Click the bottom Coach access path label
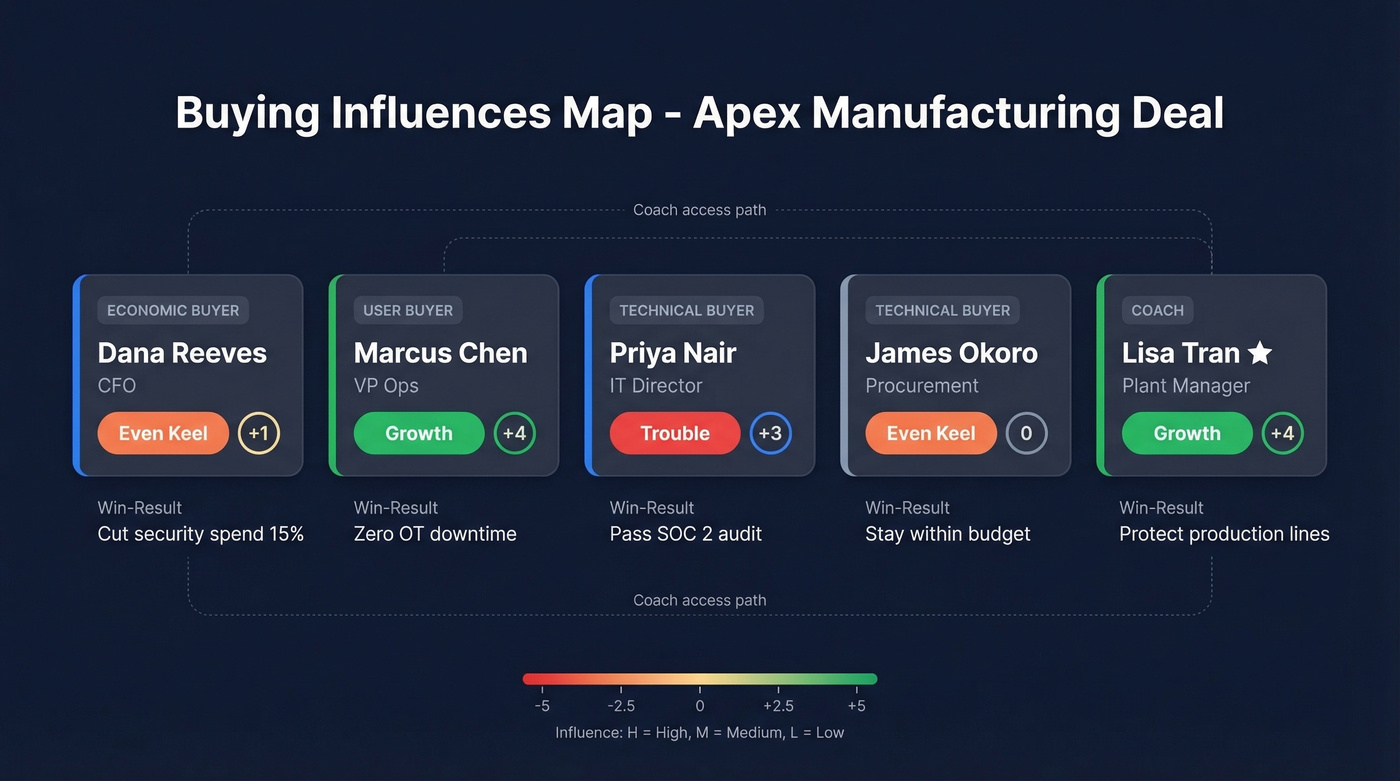1400x781 pixels. (699, 599)
